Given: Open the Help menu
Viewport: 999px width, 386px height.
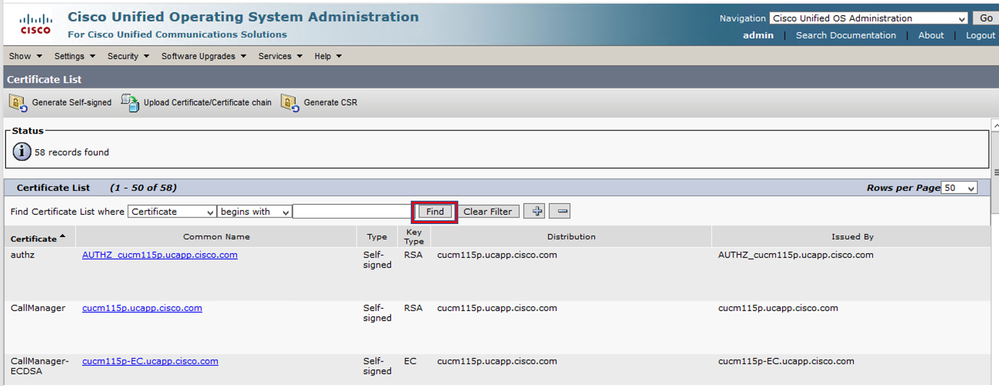Looking at the screenshot, I should click(x=328, y=56).
